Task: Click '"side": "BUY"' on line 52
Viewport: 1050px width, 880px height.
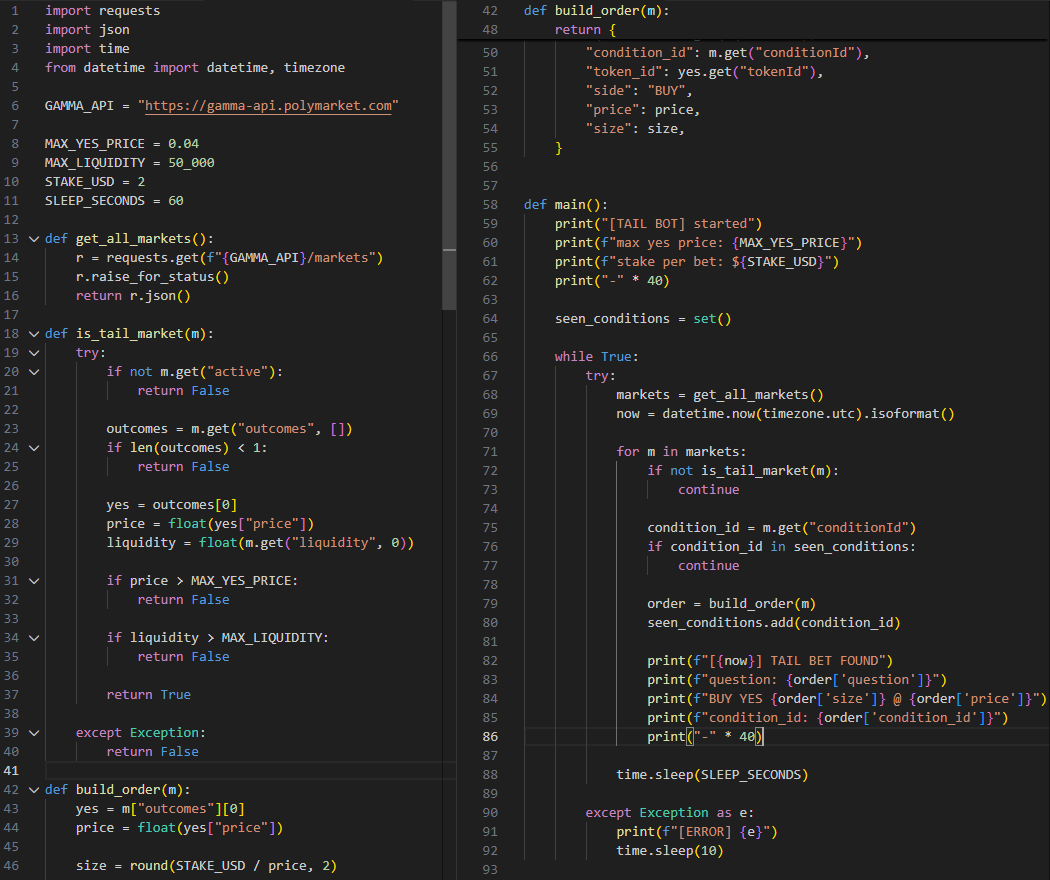Action: 639,90
